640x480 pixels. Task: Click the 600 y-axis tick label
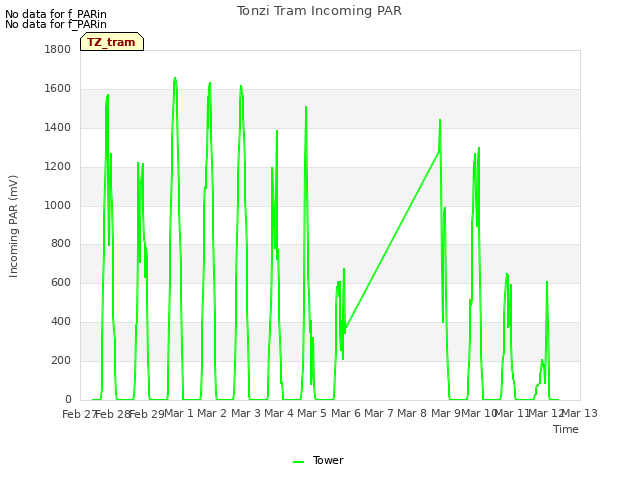click(x=61, y=282)
